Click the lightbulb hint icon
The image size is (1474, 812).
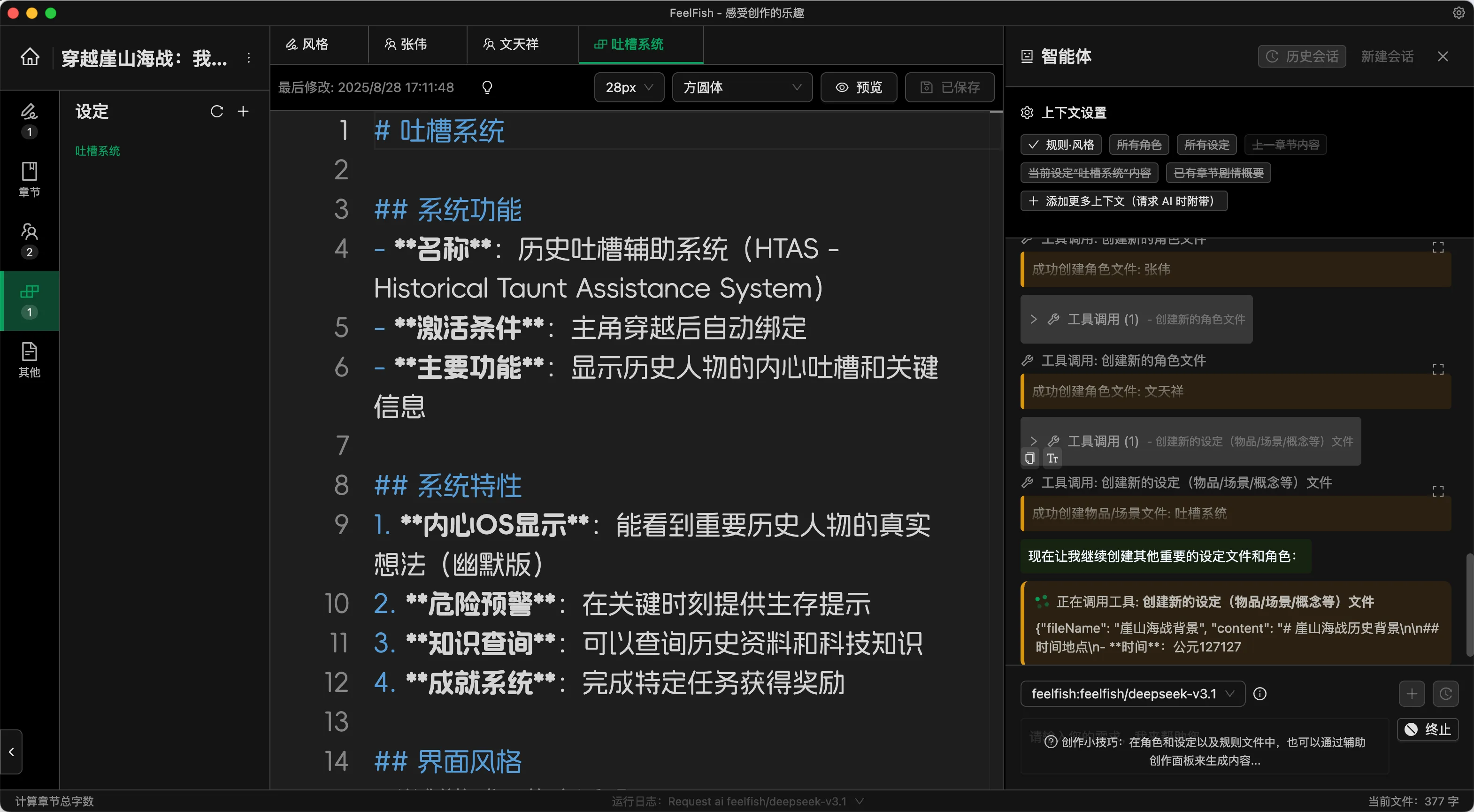pyautogui.click(x=487, y=87)
